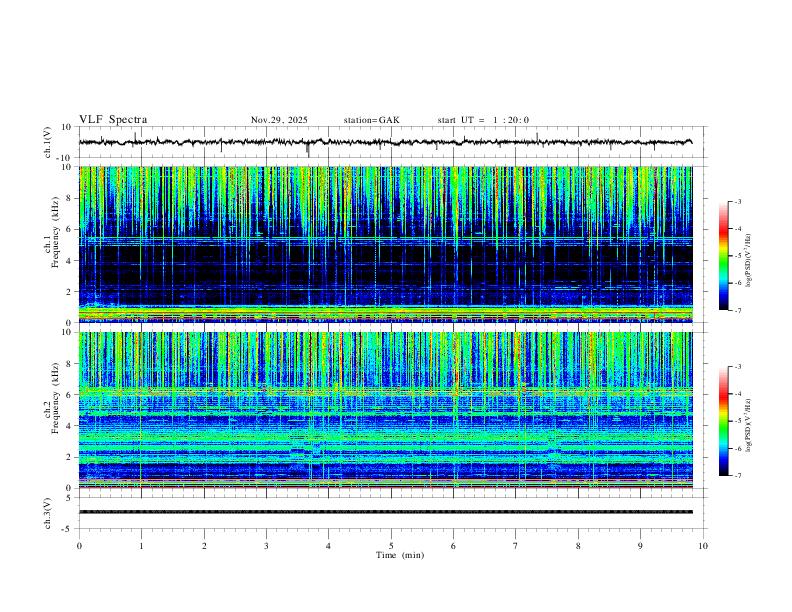Click the "VLF Spectra" plot title
The image size is (792, 612).
click(x=113, y=120)
